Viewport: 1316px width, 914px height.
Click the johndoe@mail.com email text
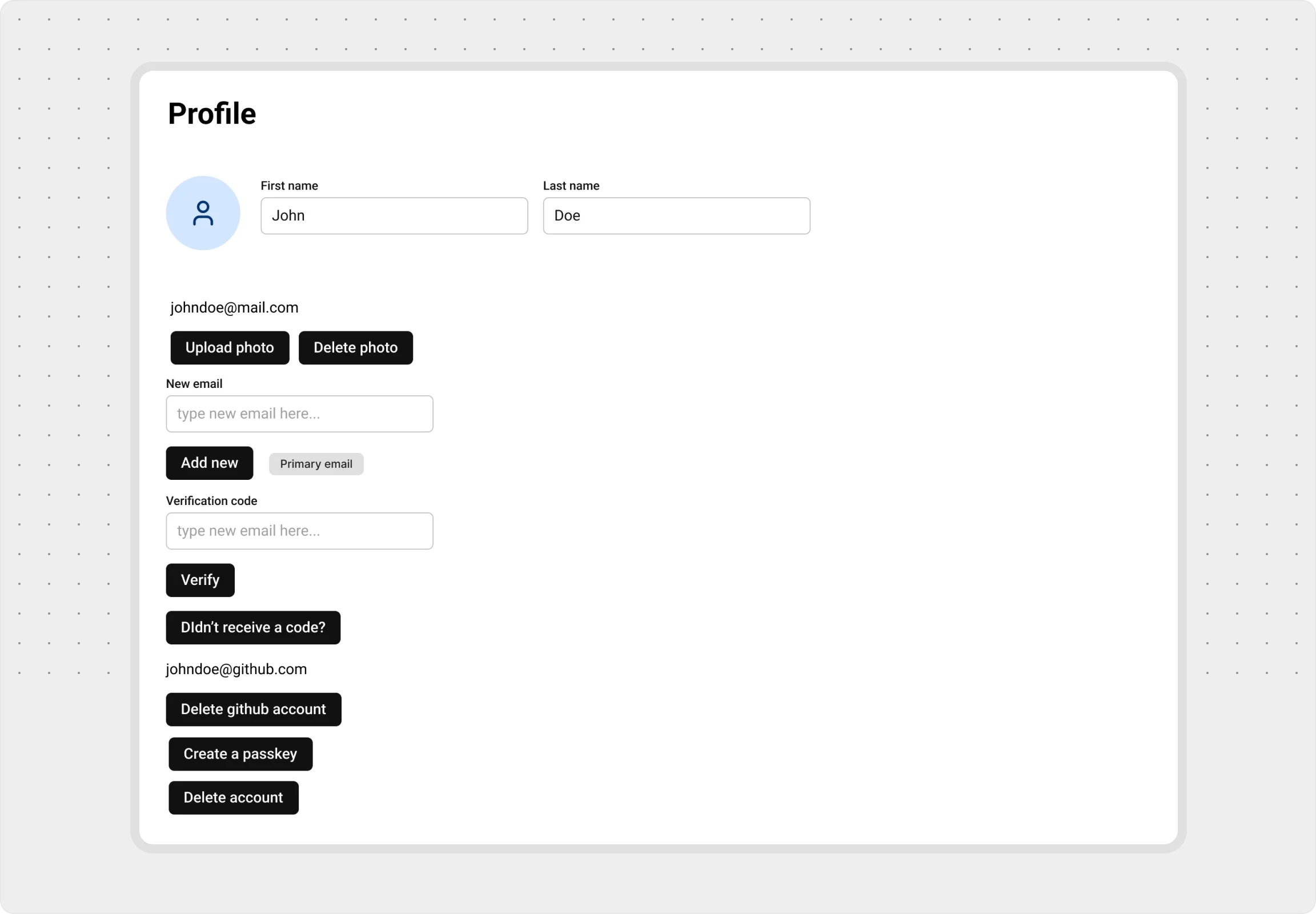(x=234, y=308)
